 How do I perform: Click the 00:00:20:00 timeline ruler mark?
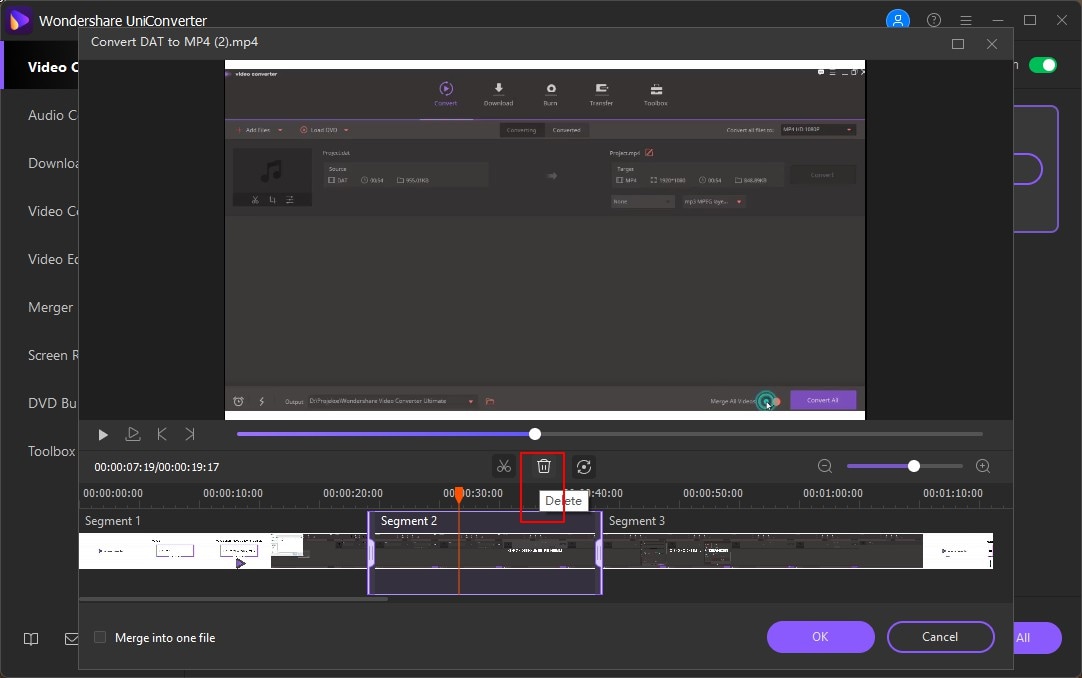tap(353, 493)
